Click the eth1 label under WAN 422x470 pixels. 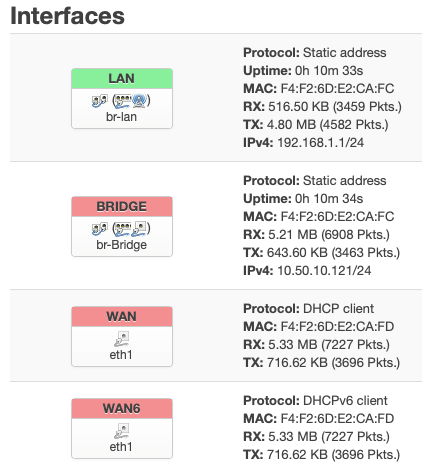click(121, 355)
